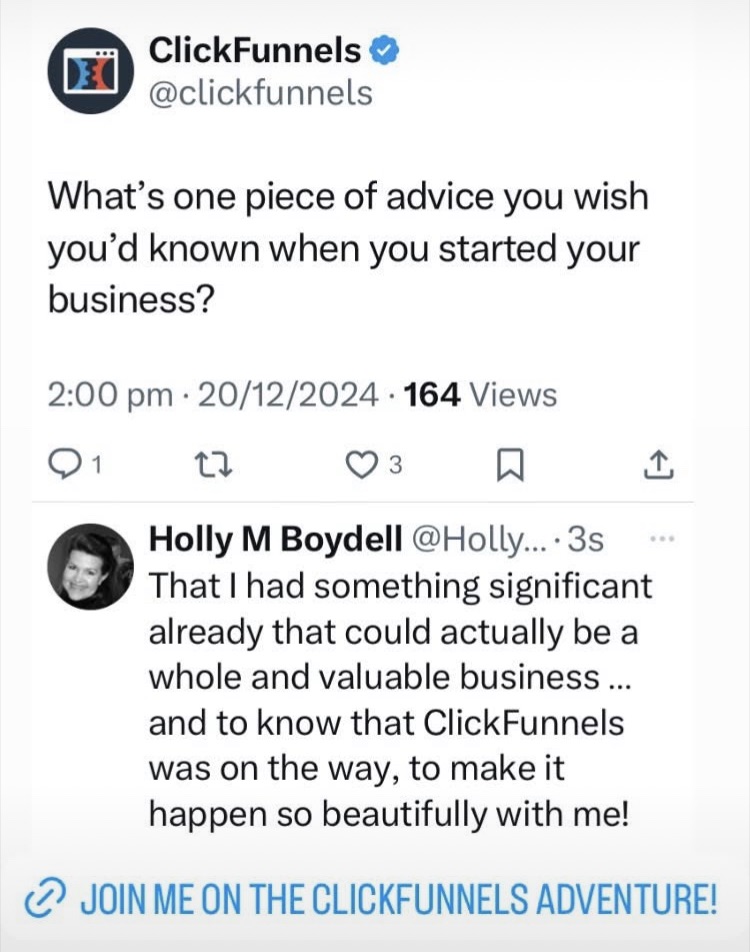Select the Holly M Boydell name
Viewport: 750px width, 952px height.
[x=274, y=540]
